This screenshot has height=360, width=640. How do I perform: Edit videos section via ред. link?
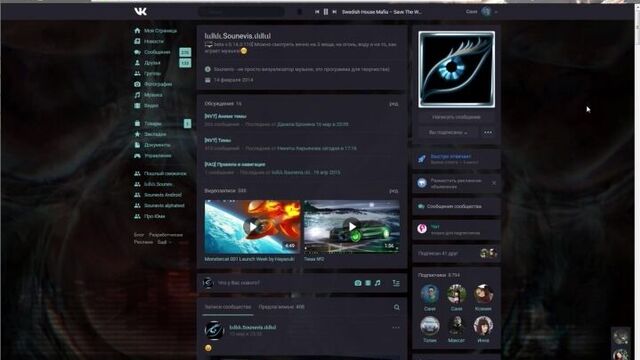point(394,191)
